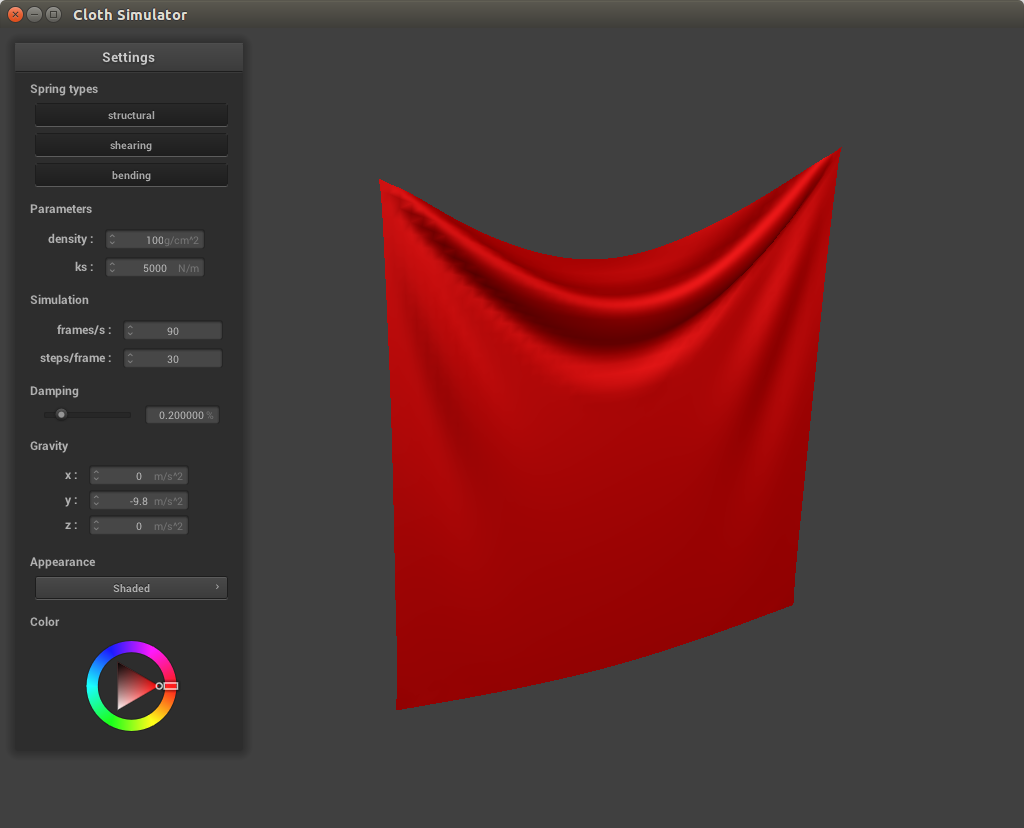Click the frames/s spinner arrows
Image resolution: width=1024 pixels, height=828 pixels.
click(130, 331)
